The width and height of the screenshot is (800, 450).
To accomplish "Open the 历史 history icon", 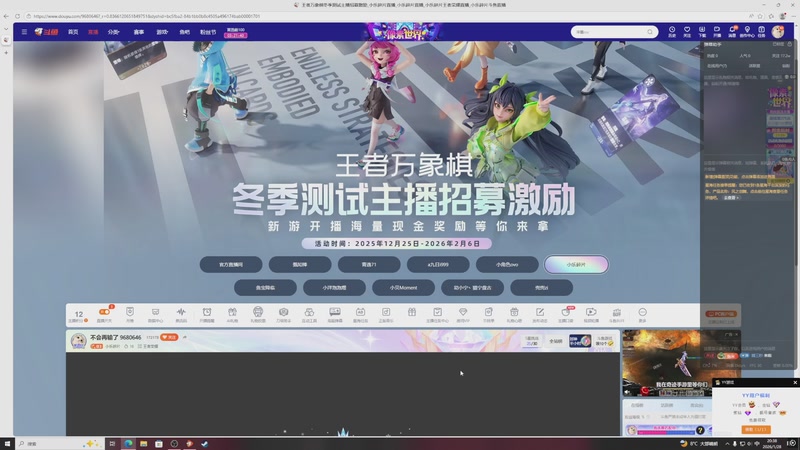I will pyautogui.click(x=672, y=32).
